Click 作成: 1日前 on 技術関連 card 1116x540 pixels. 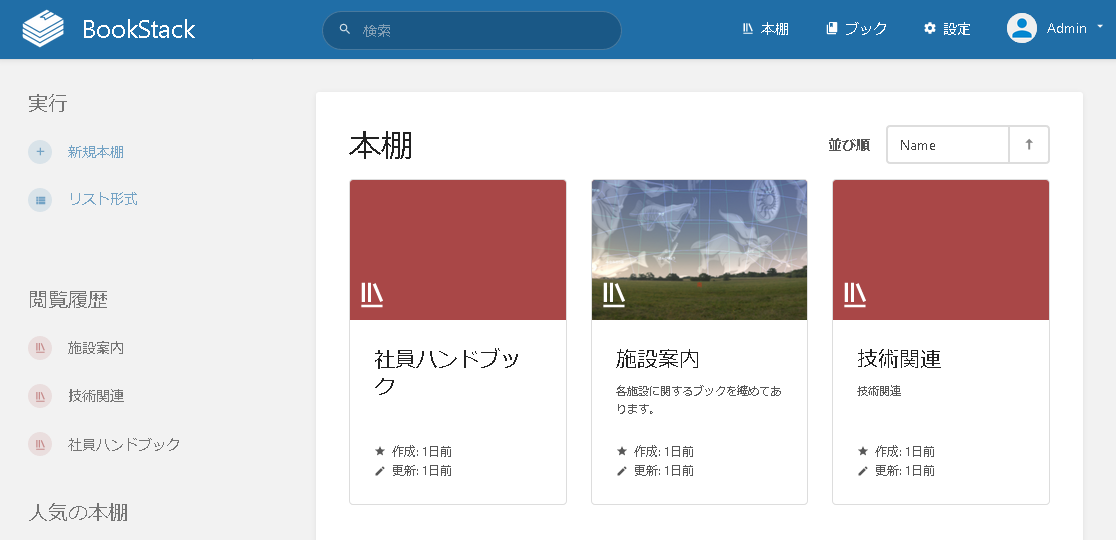(x=905, y=452)
